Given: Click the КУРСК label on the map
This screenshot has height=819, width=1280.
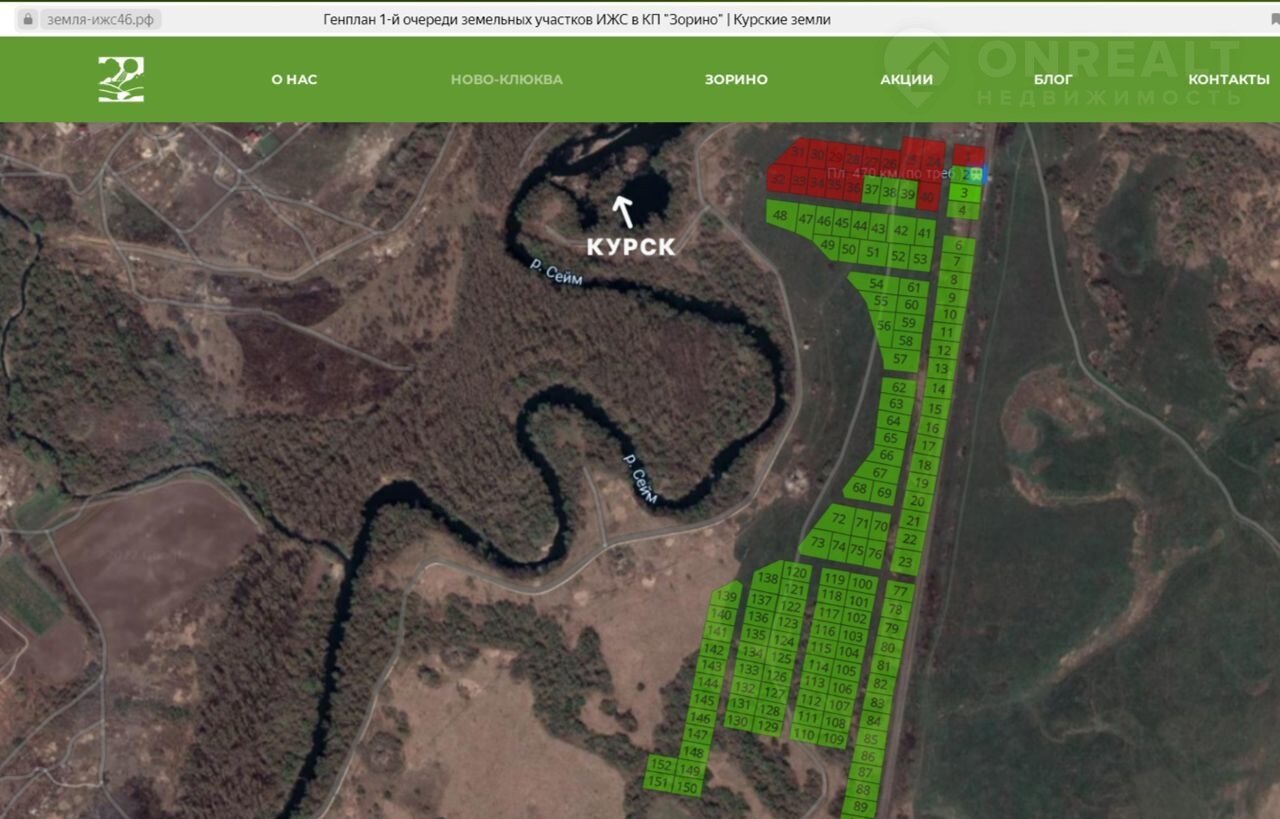Looking at the screenshot, I should click(x=630, y=247).
